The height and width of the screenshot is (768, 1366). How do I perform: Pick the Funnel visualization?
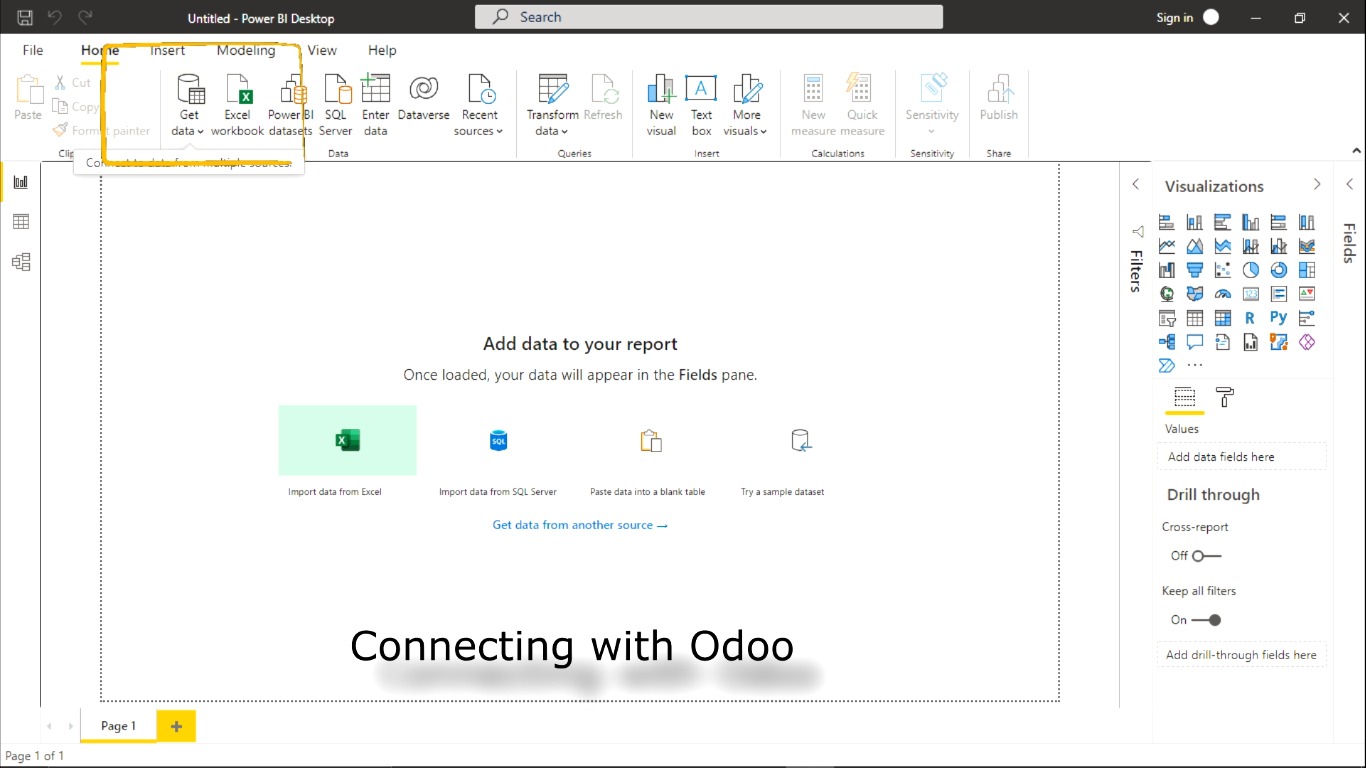(1195, 270)
